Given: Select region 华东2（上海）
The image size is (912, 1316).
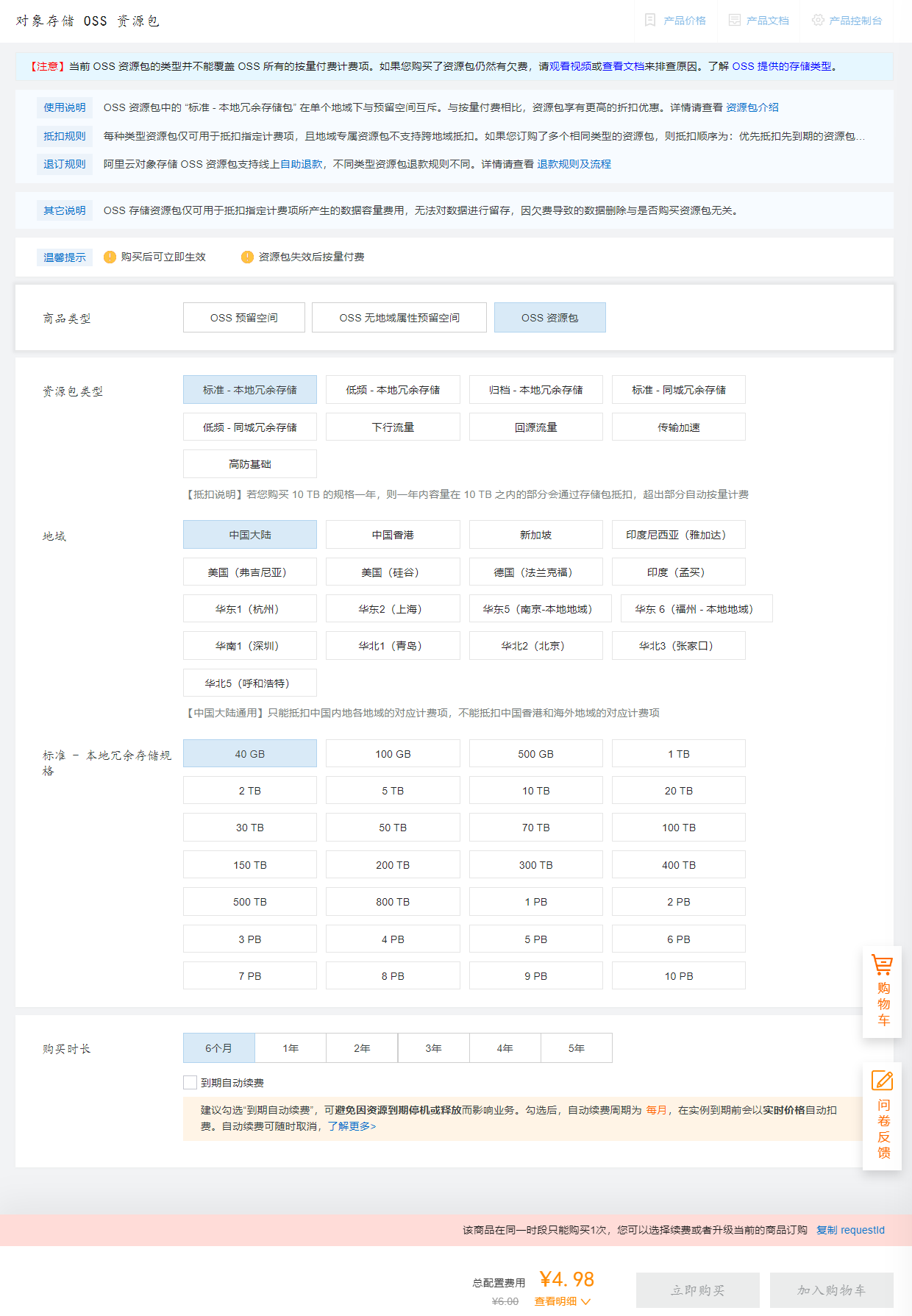Looking at the screenshot, I should pyautogui.click(x=393, y=608).
